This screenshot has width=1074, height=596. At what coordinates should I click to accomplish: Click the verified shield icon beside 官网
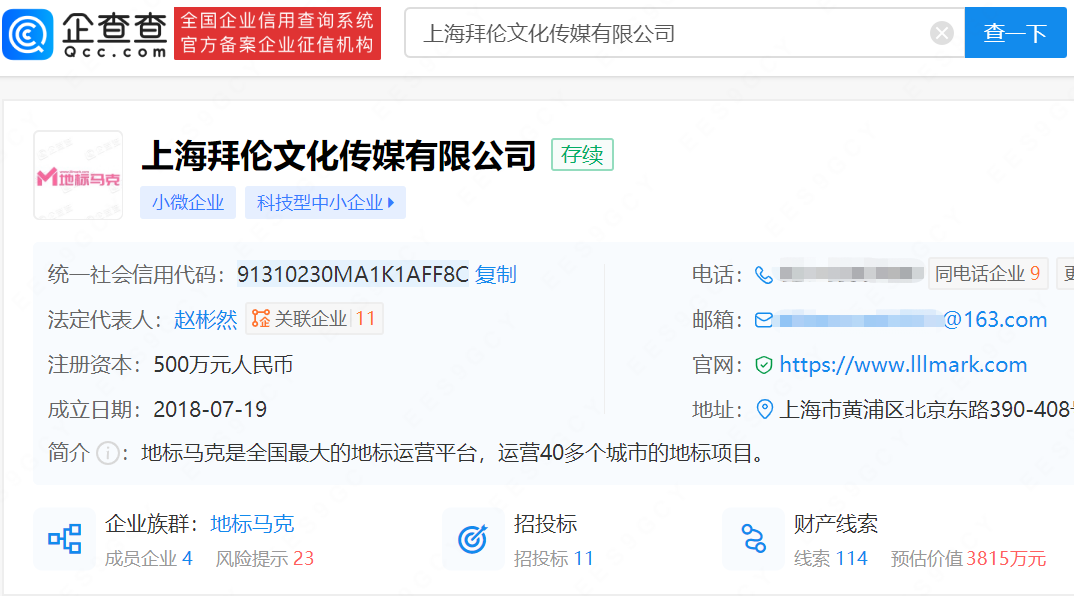764,365
